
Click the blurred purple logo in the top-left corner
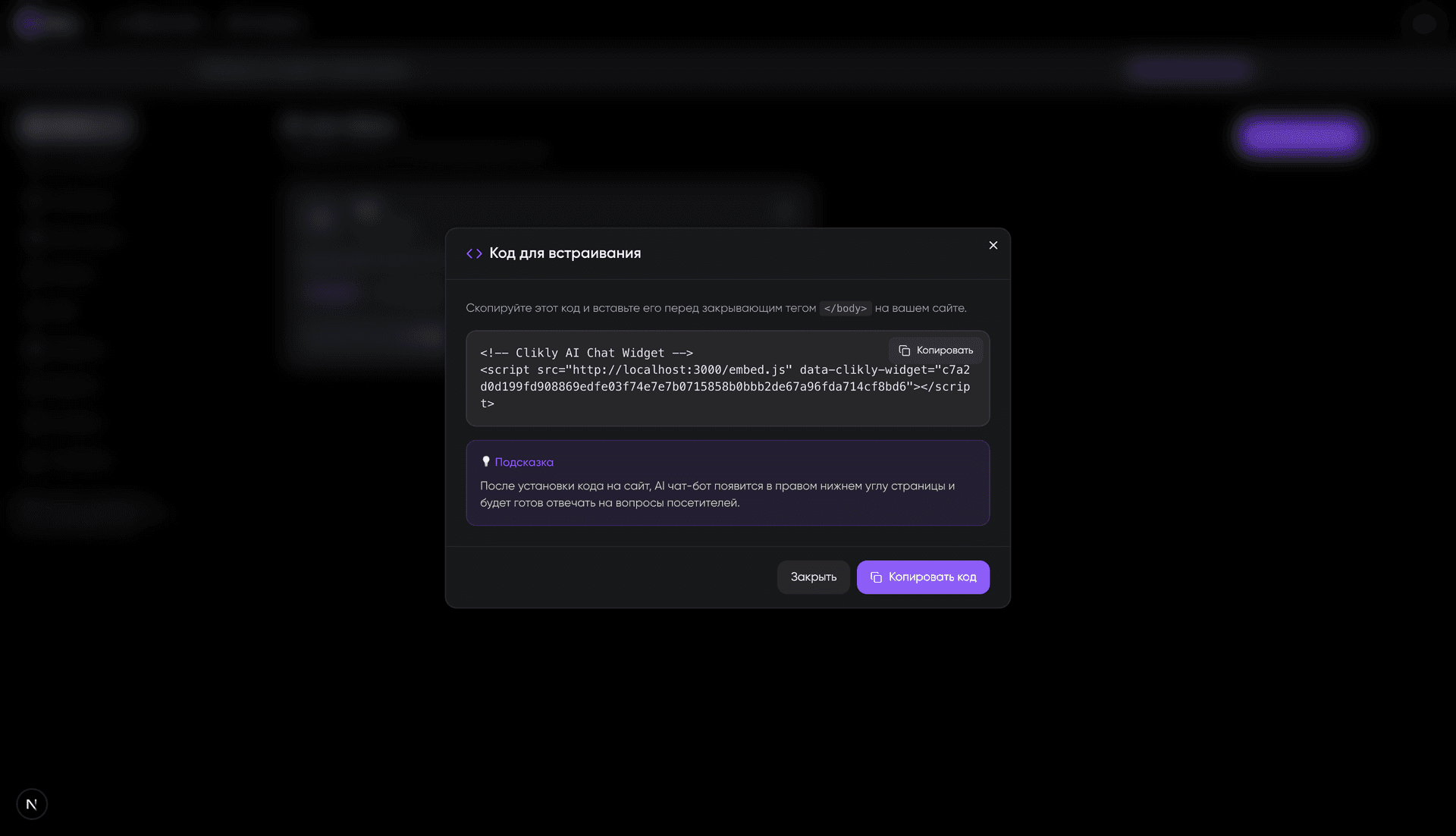tap(30, 23)
